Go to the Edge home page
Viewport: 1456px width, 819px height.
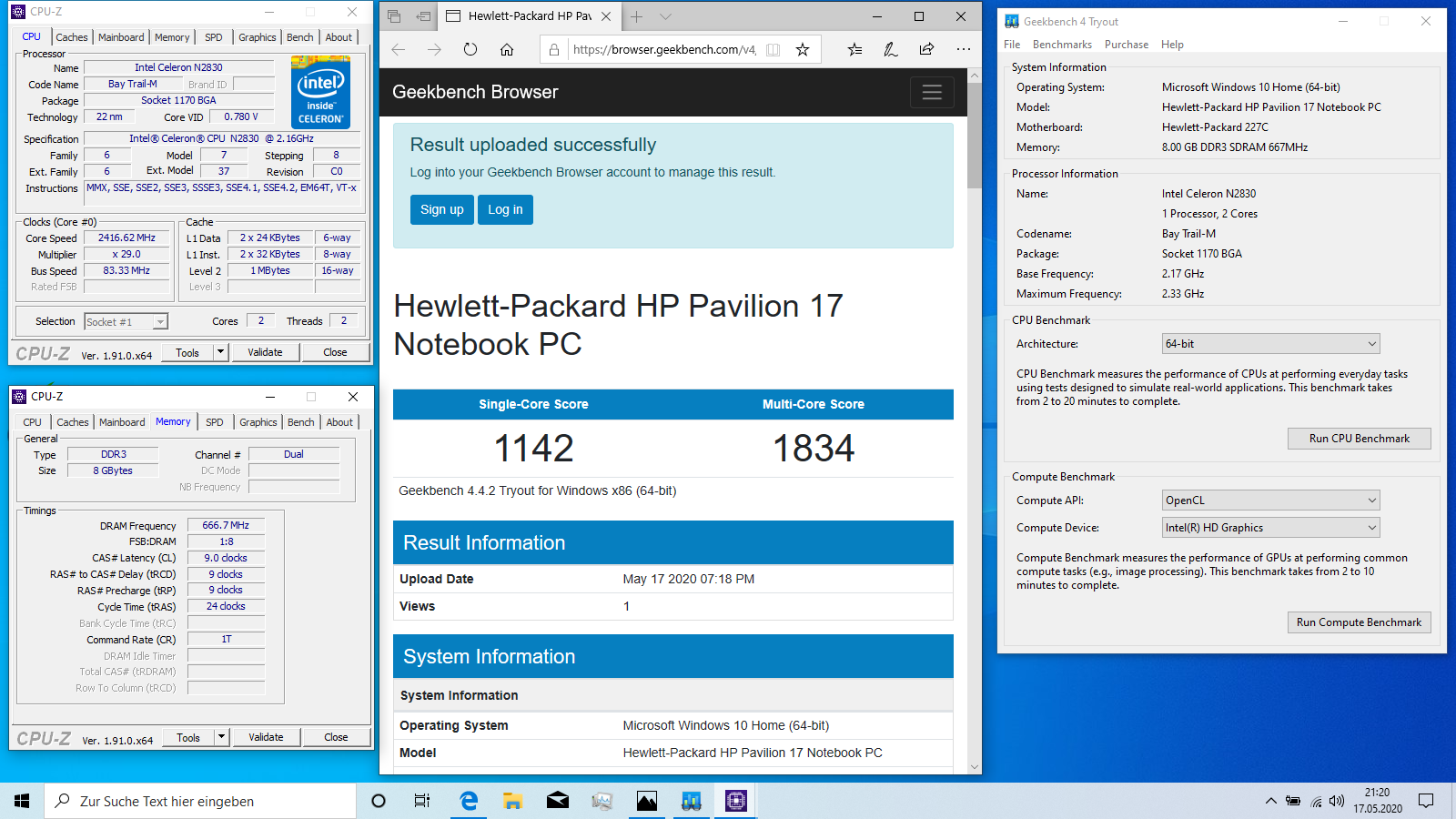pos(507,50)
